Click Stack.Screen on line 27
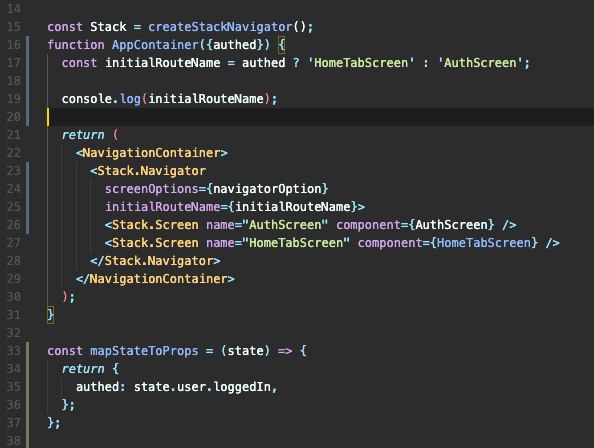 [152, 243]
